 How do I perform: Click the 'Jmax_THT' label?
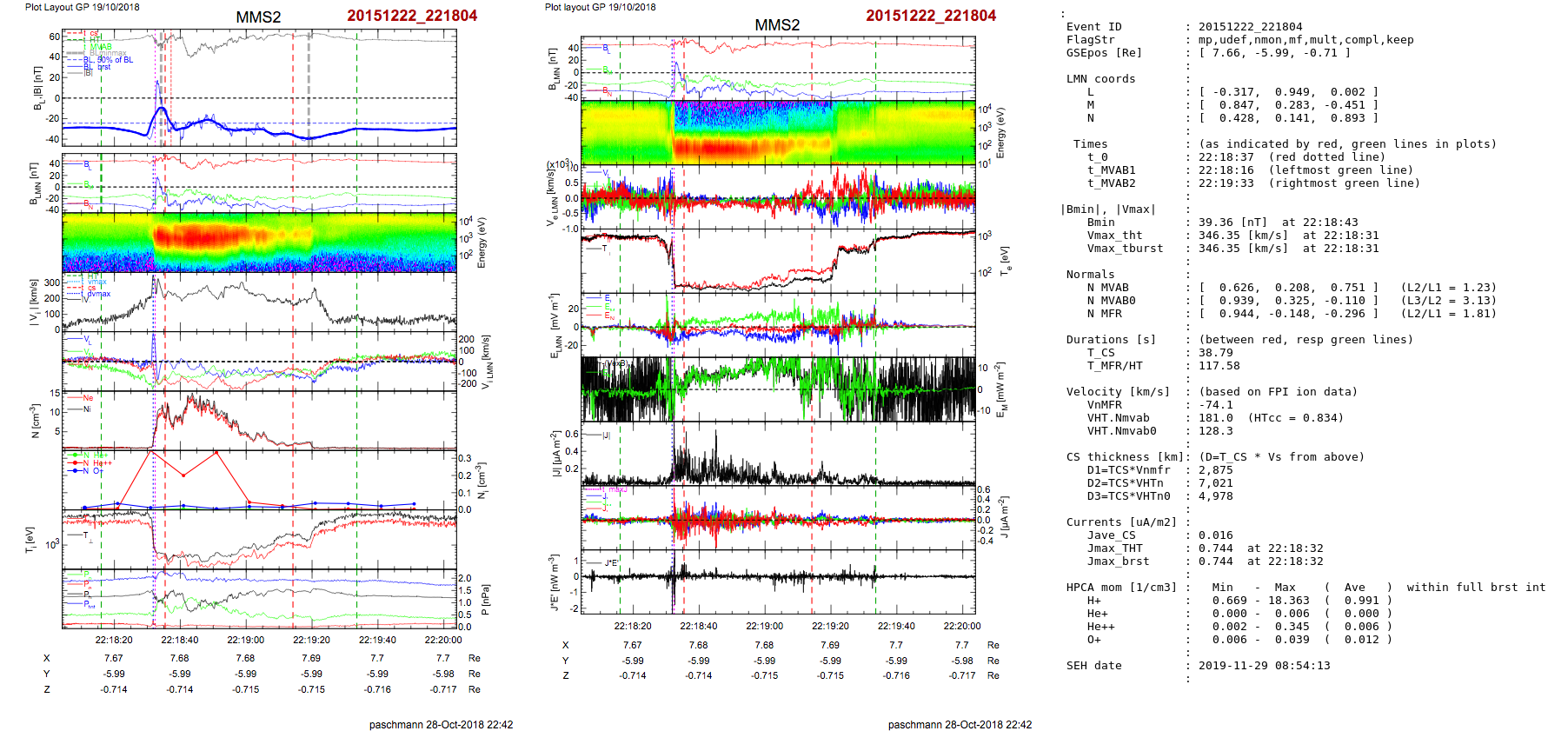pyautogui.click(x=1115, y=548)
